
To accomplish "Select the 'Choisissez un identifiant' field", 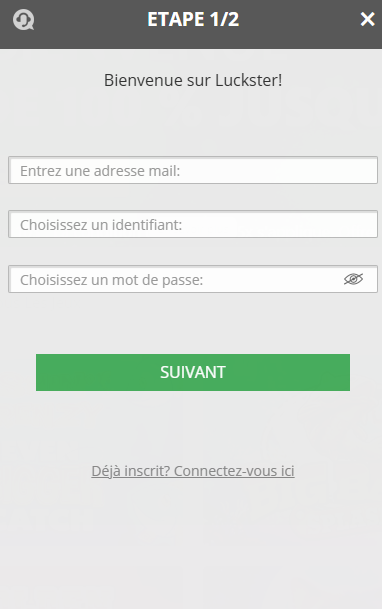I will [x=193, y=224].
